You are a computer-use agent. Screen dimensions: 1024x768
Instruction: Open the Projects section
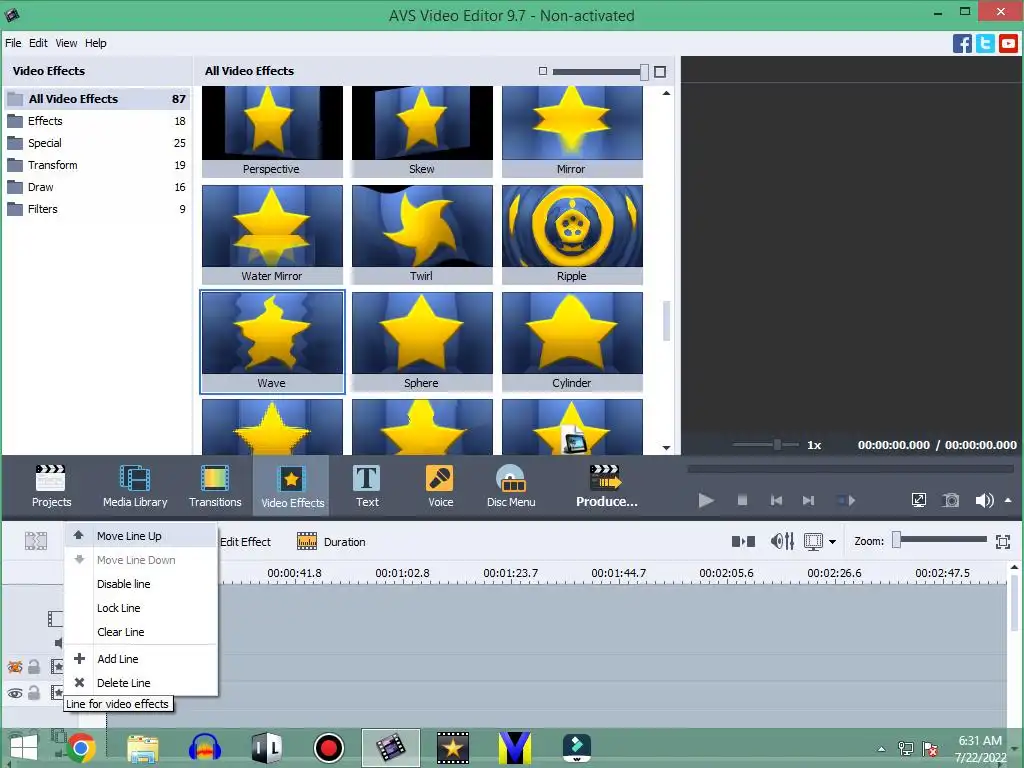[51, 486]
